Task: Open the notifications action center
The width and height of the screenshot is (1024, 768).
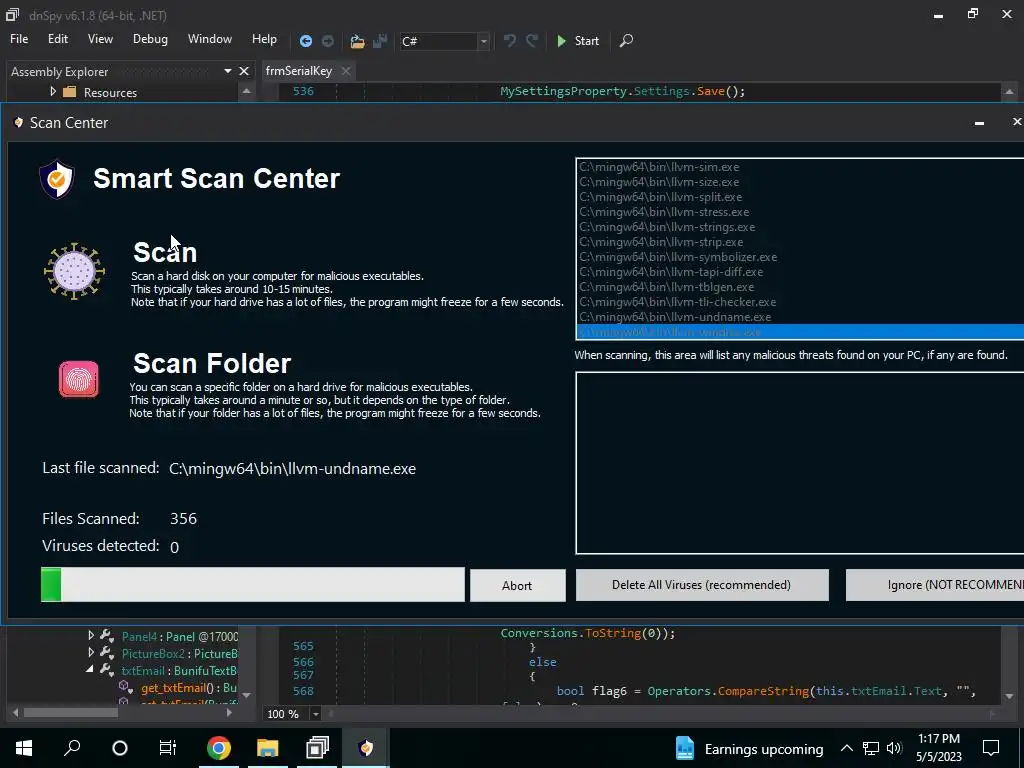Action: 991,748
